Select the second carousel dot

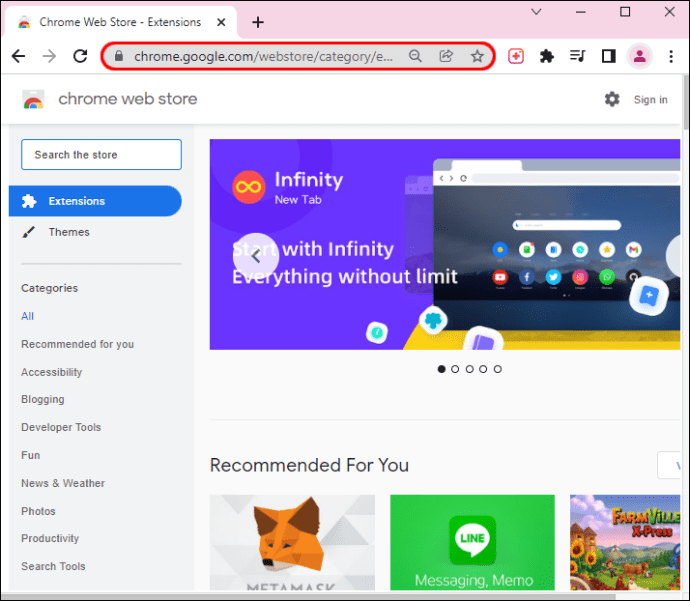tap(455, 369)
